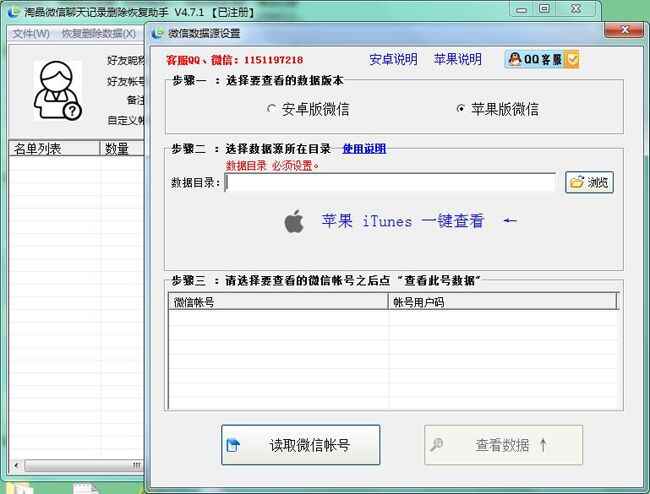Image resolution: width=650 pixels, height=494 pixels.
Task: Open the 恢复删除数据 menu
Action: point(95,33)
